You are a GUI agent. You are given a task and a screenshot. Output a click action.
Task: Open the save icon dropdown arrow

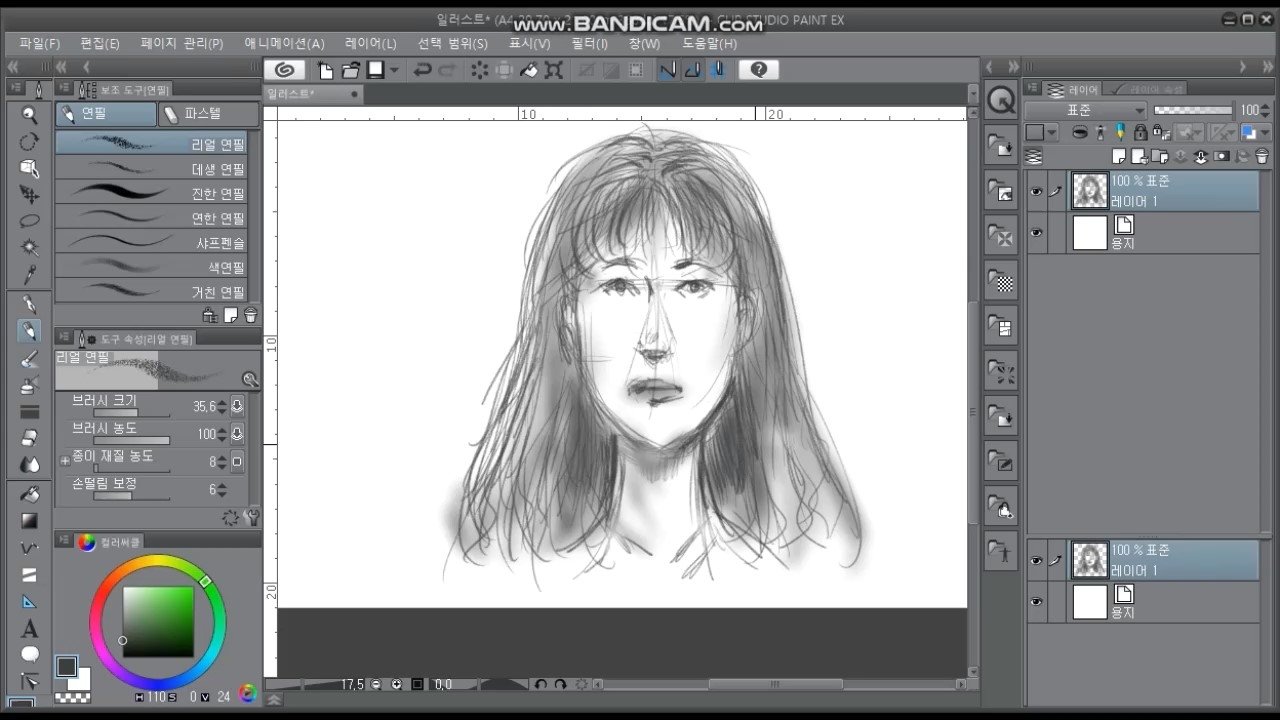click(x=394, y=70)
